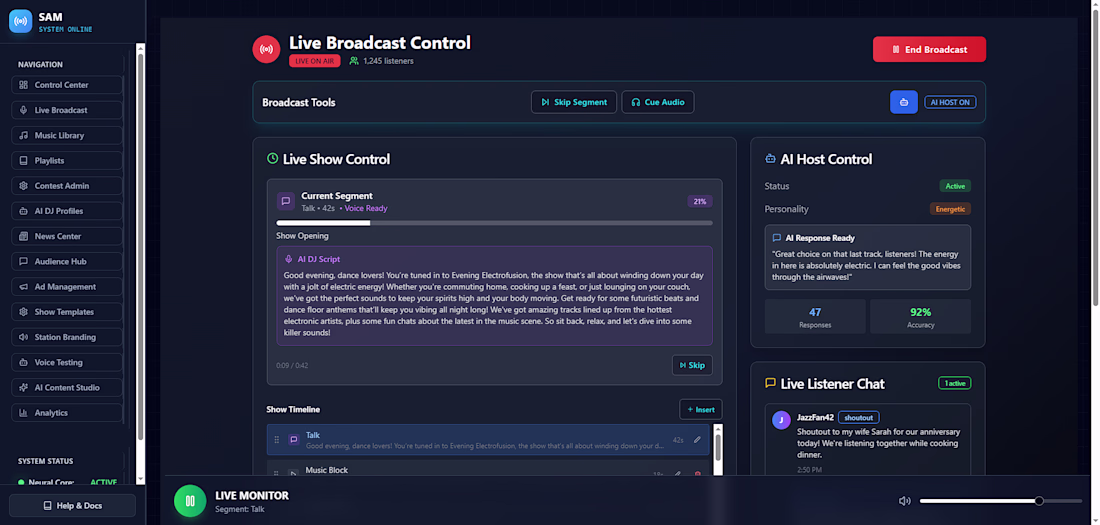Click the Cue Audio button
The width and height of the screenshot is (1100, 525).
tap(657, 102)
